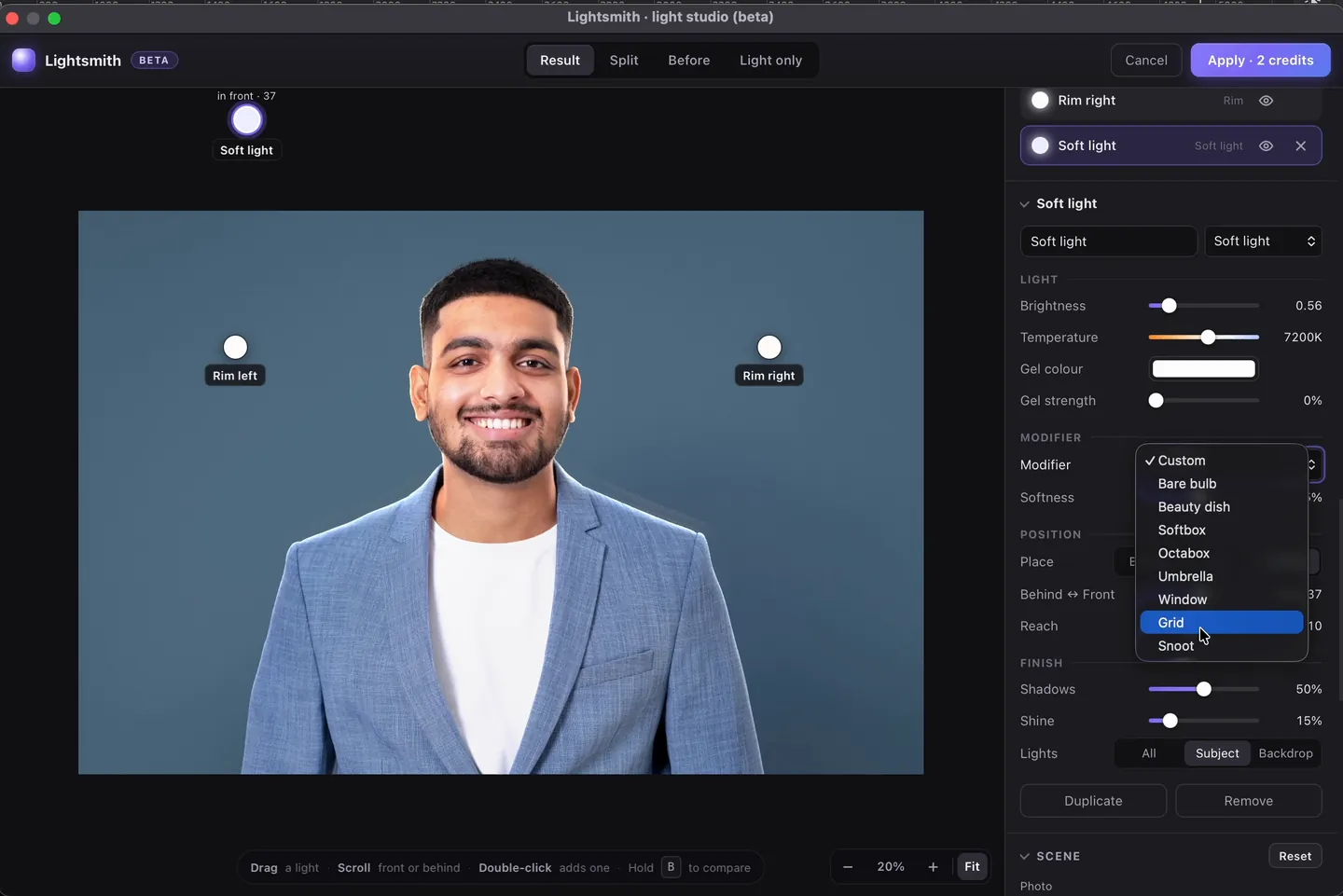
Task: Open the Gel colour swatch
Action: tap(1203, 368)
